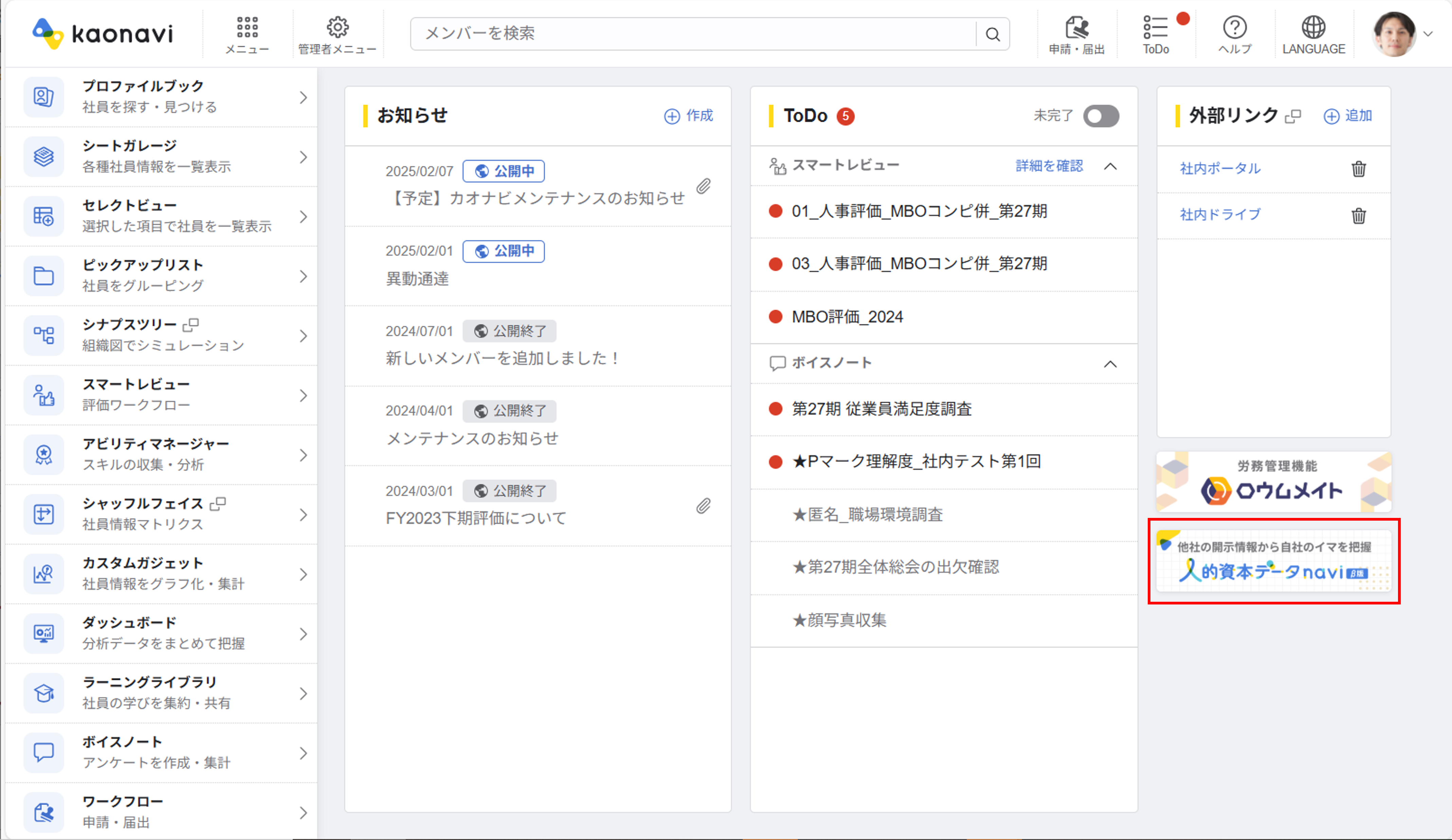The height and width of the screenshot is (840, 1452).
Task: Open the スマートレビュー evaluation workflow icon
Action: [44, 395]
